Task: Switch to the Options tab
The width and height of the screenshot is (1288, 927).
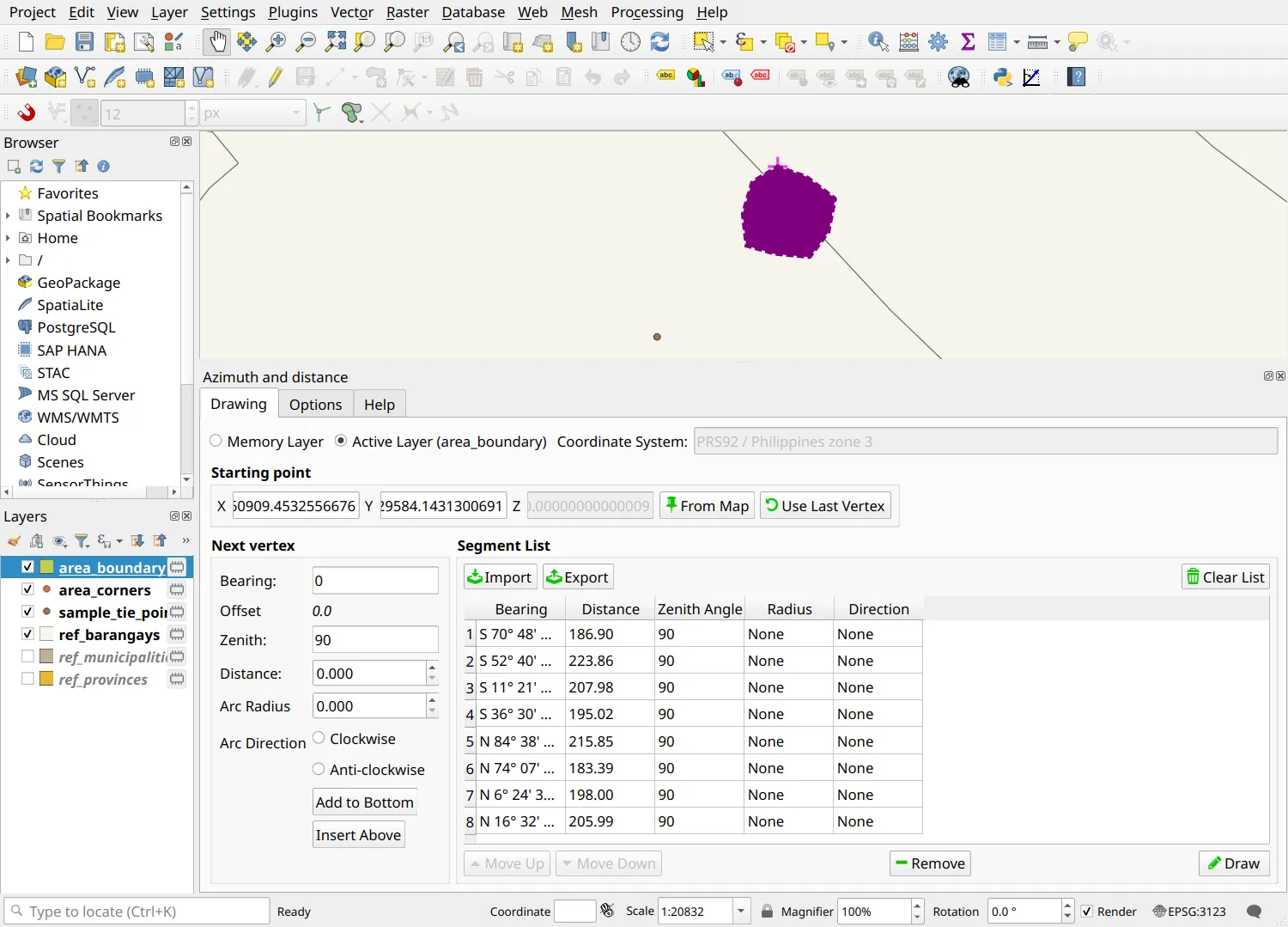Action: tap(315, 405)
